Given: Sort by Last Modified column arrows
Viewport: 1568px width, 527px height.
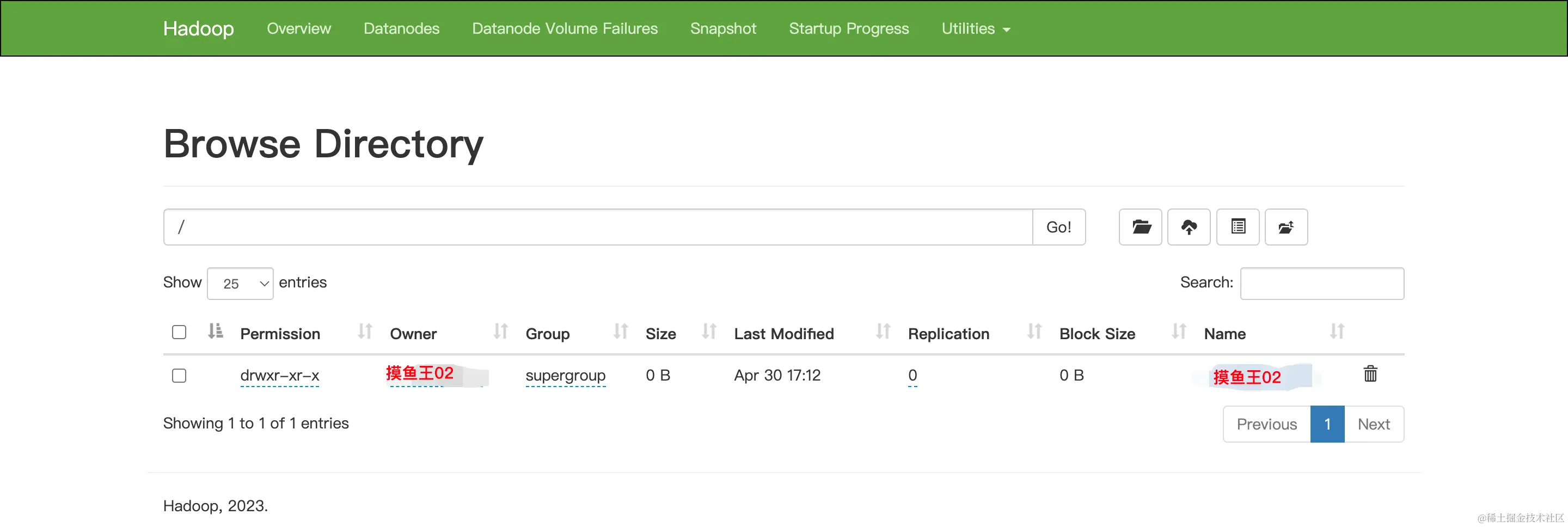Looking at the screenshot, I should 883,331.
